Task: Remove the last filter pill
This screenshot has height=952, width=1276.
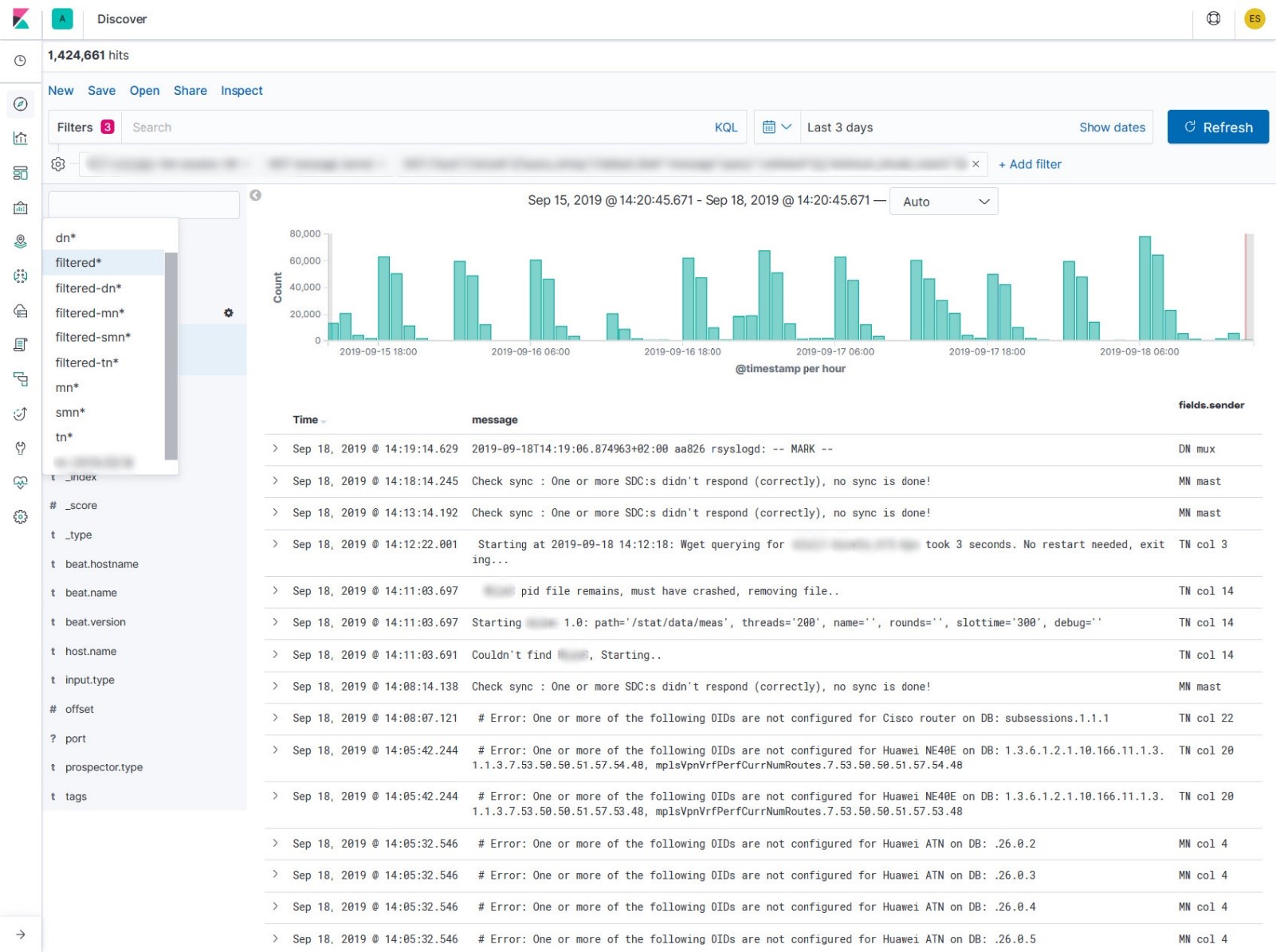Action: click(x=976, y=164)
